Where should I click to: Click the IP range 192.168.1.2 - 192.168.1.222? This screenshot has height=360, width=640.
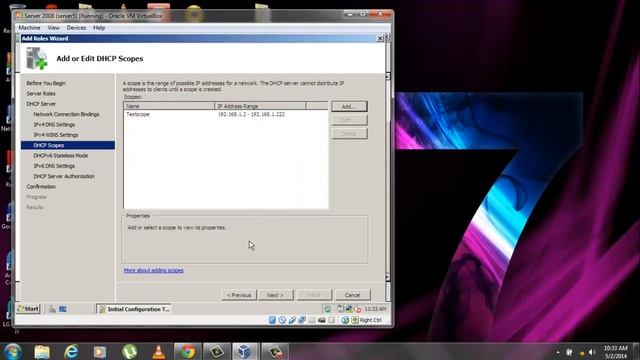tap(251, 114)
